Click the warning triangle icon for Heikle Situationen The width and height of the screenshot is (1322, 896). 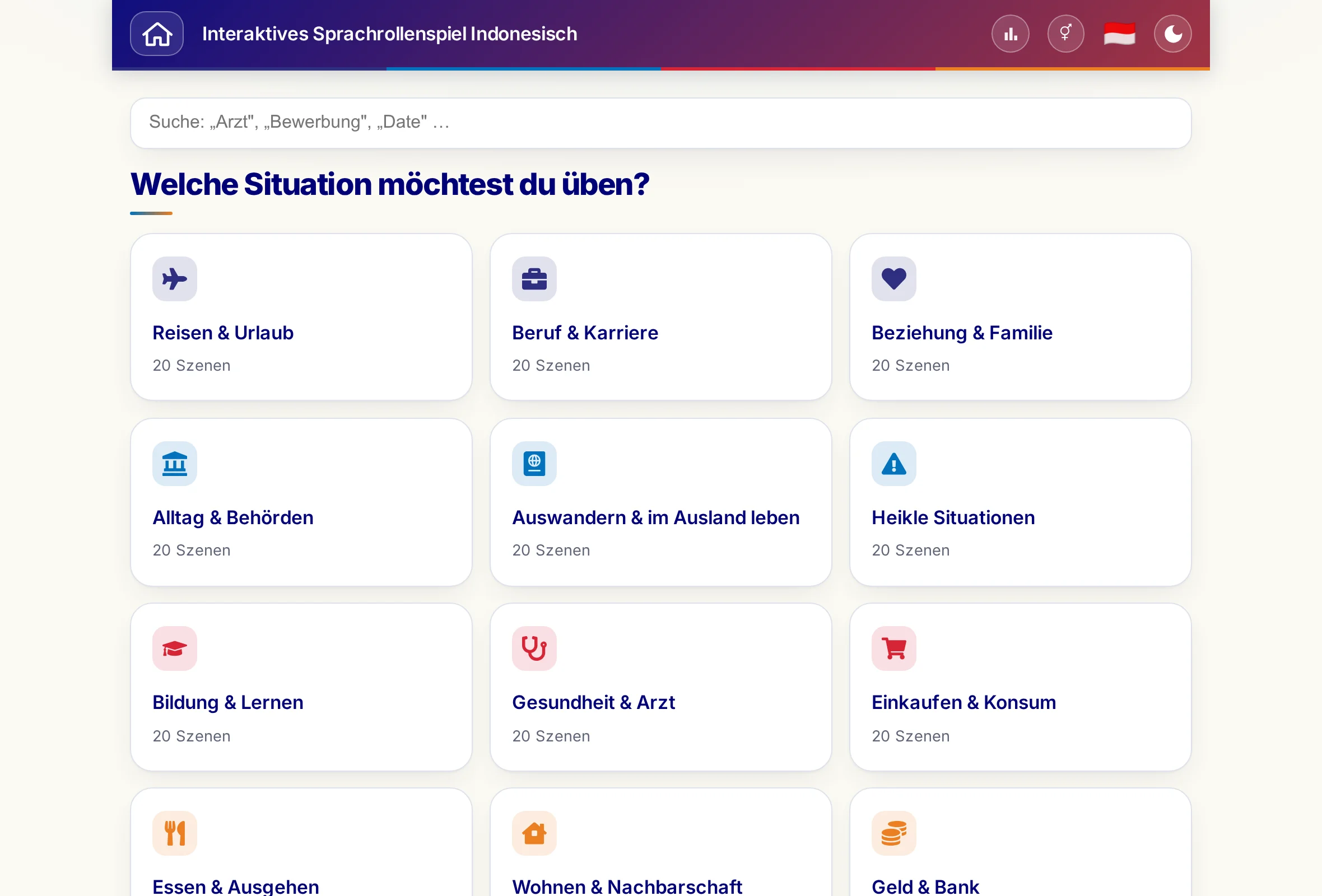coord(893,464)
